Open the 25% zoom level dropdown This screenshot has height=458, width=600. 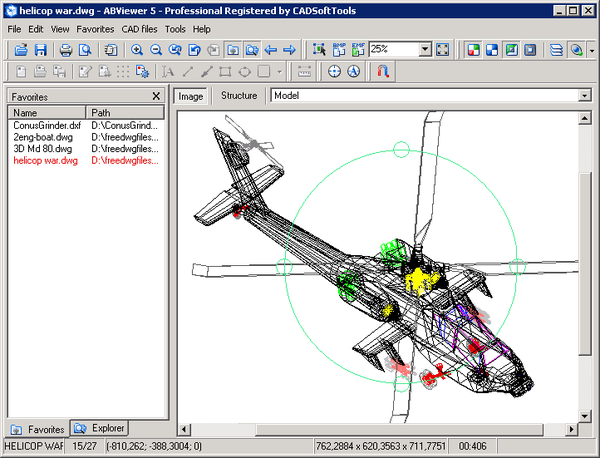(426, 49)
